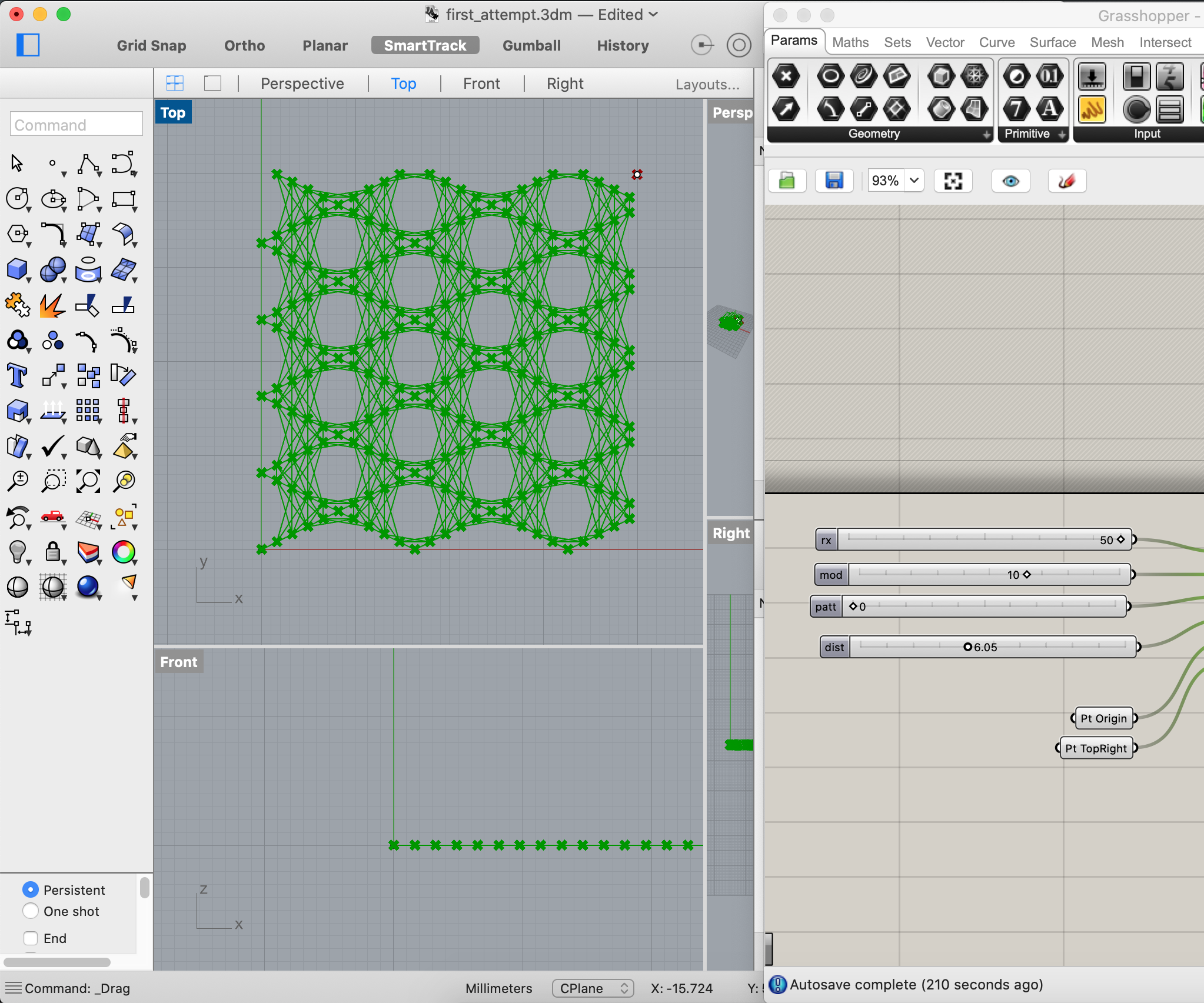Expand the Geometry panel plus arrow
This screenshot has height=1003, width=1204.
pos(986,135)
